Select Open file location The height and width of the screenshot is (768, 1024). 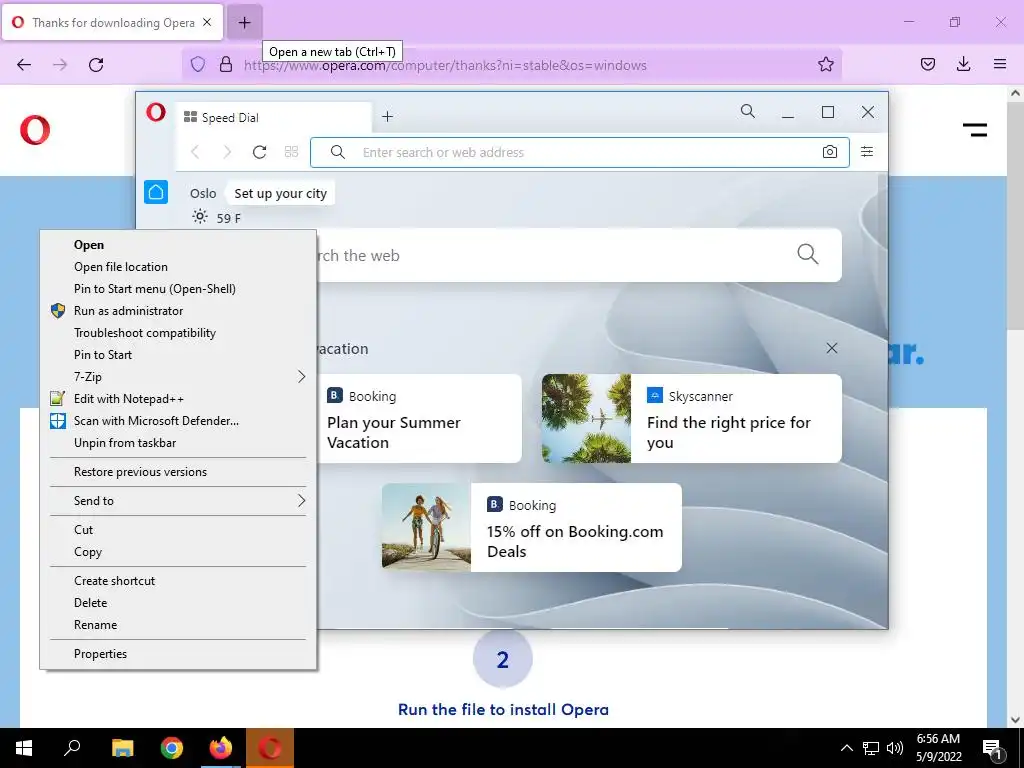[x=178, y=266]
